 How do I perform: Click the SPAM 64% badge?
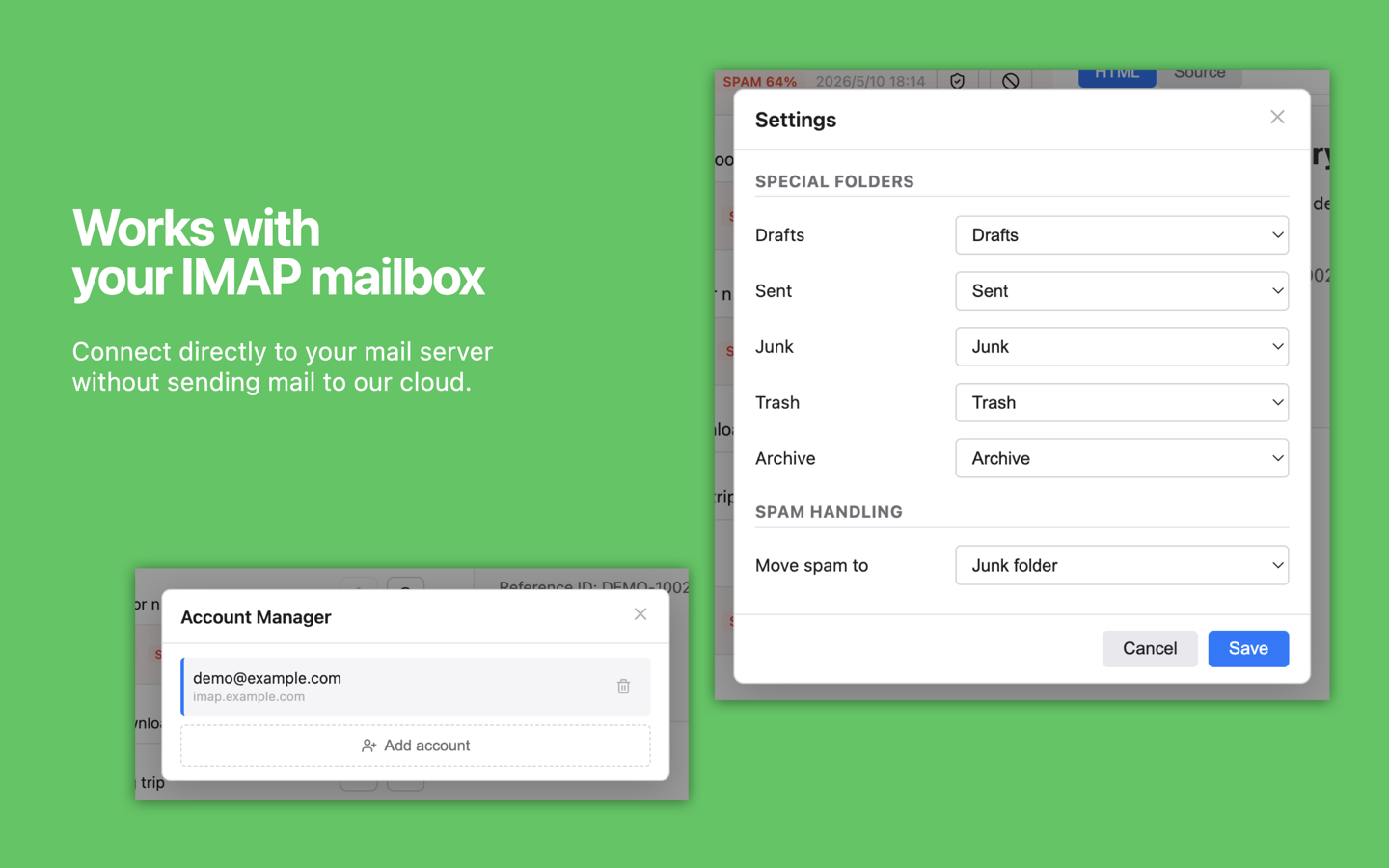[760, 82]
